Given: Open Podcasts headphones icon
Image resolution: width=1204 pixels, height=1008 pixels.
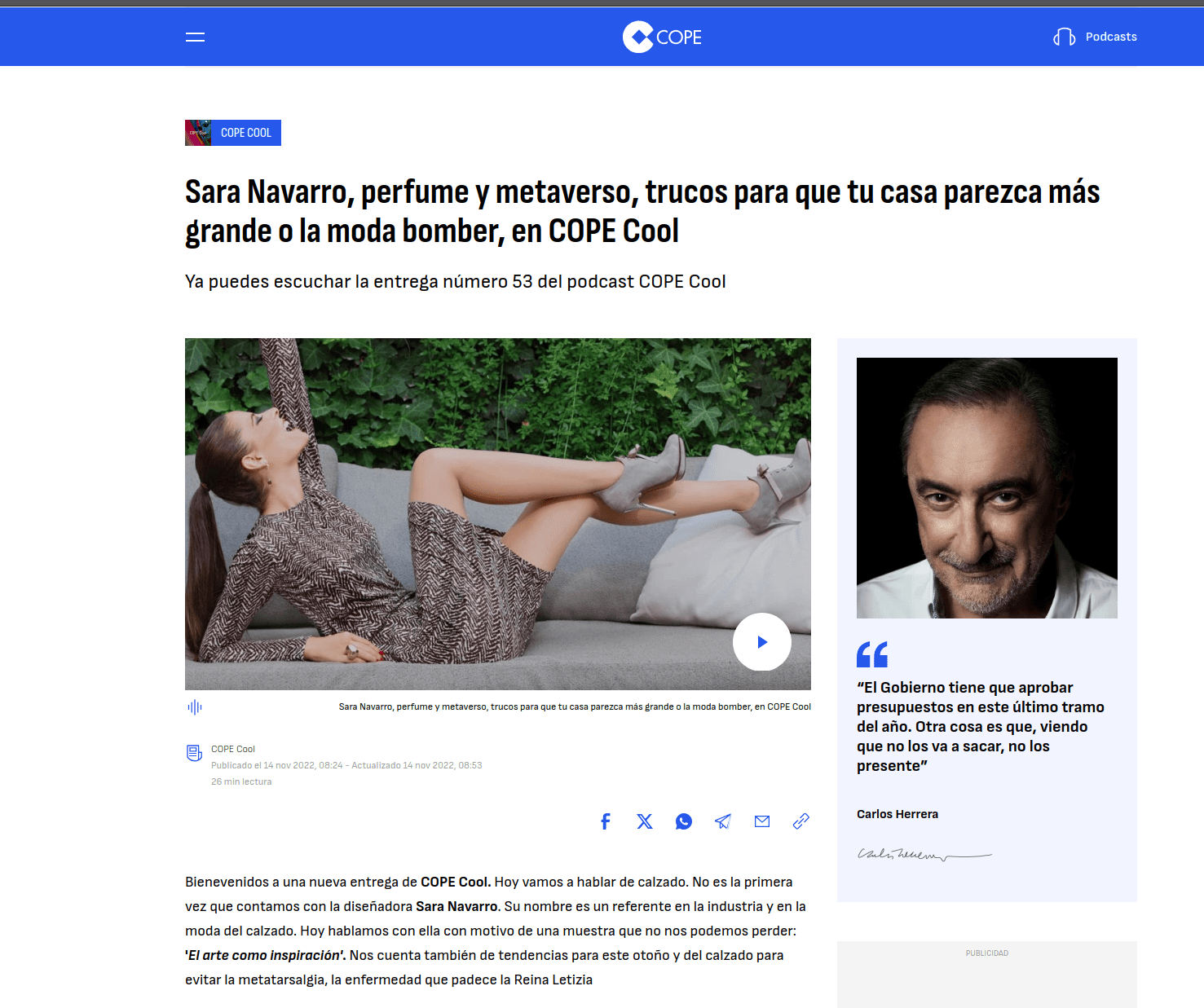Looking at the screenshot, I should coord(1064,37).
